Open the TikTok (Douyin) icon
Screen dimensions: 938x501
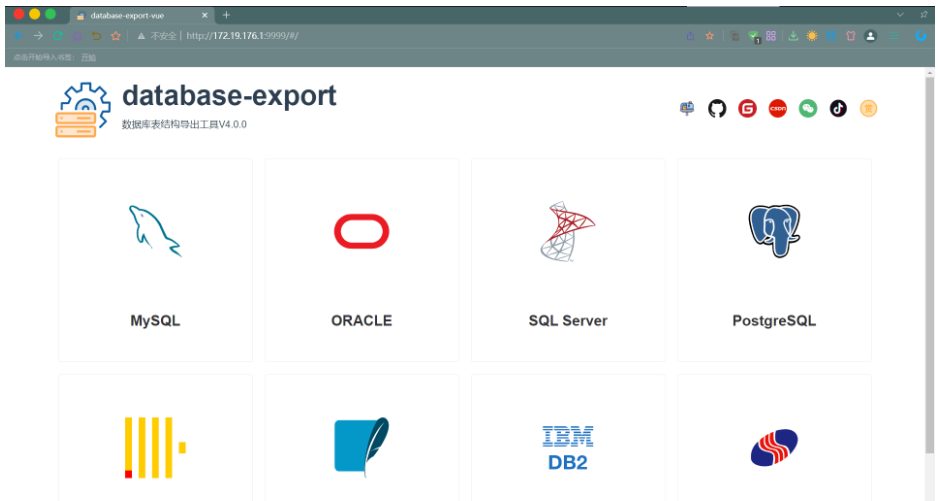pos(838,108)
